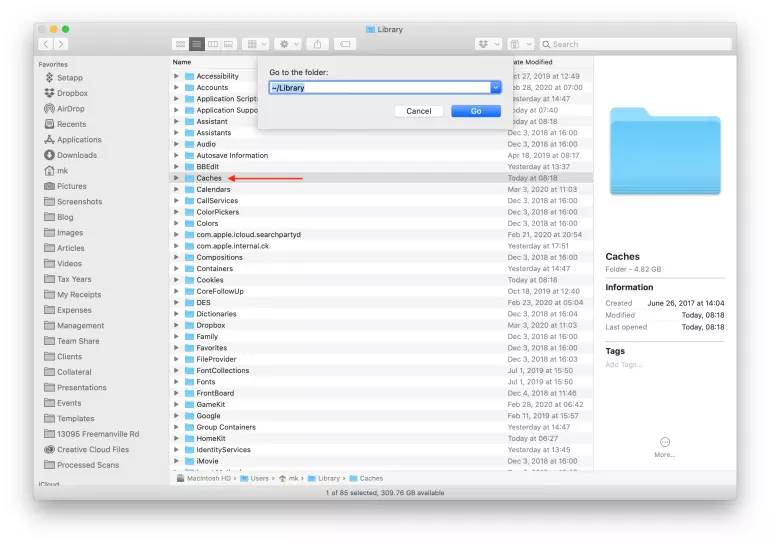This screenshot has height=544, width=770.
Task: Click the Forward navigation arrow
Action: click(x=61, y=44)
